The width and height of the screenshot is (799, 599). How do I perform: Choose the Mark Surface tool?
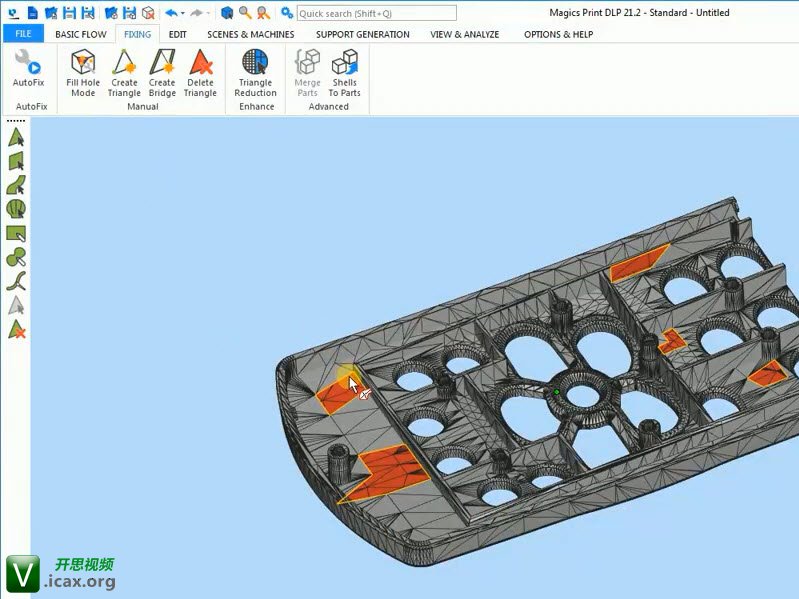(x=16, y=186)
